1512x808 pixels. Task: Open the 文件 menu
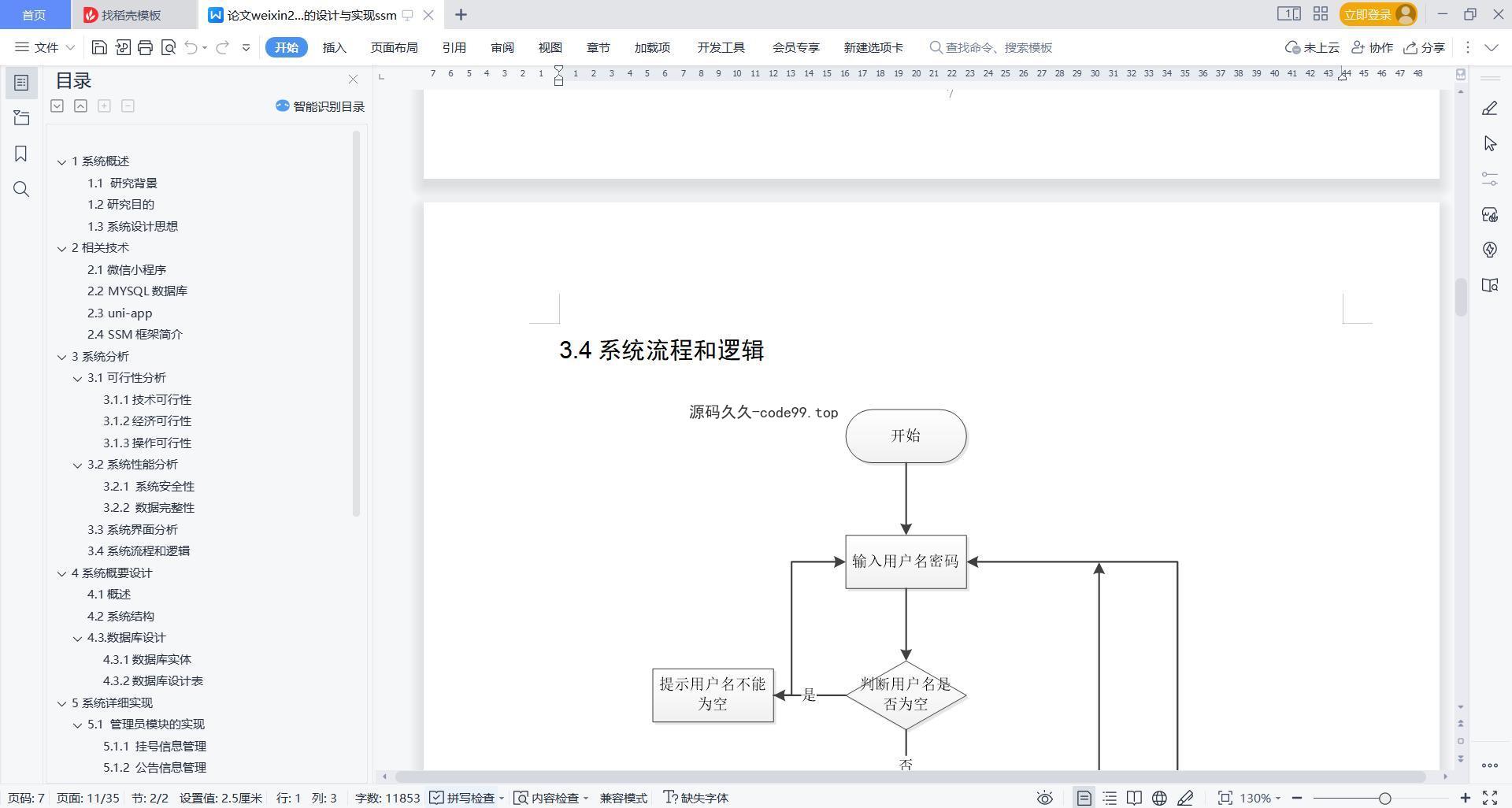45,47
